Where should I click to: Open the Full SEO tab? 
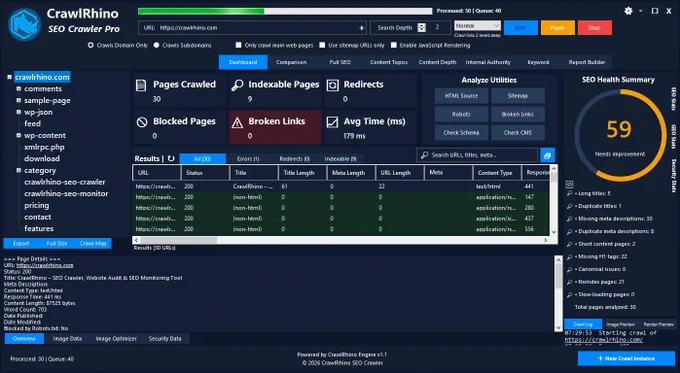[x=340, y=62]
